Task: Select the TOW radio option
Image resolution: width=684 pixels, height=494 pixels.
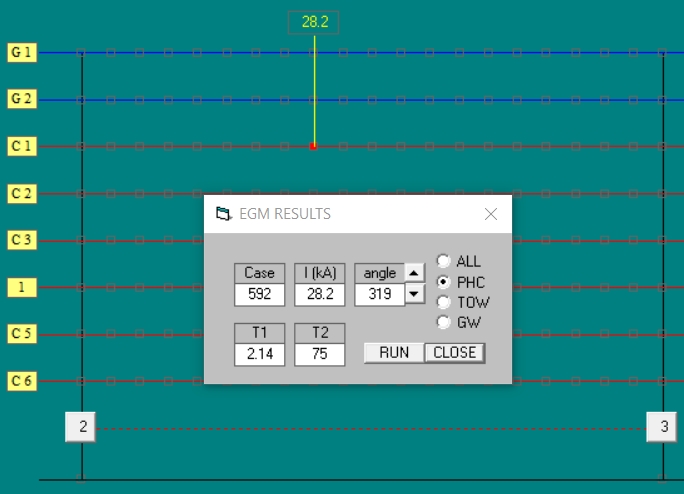Action: point(443,302)
